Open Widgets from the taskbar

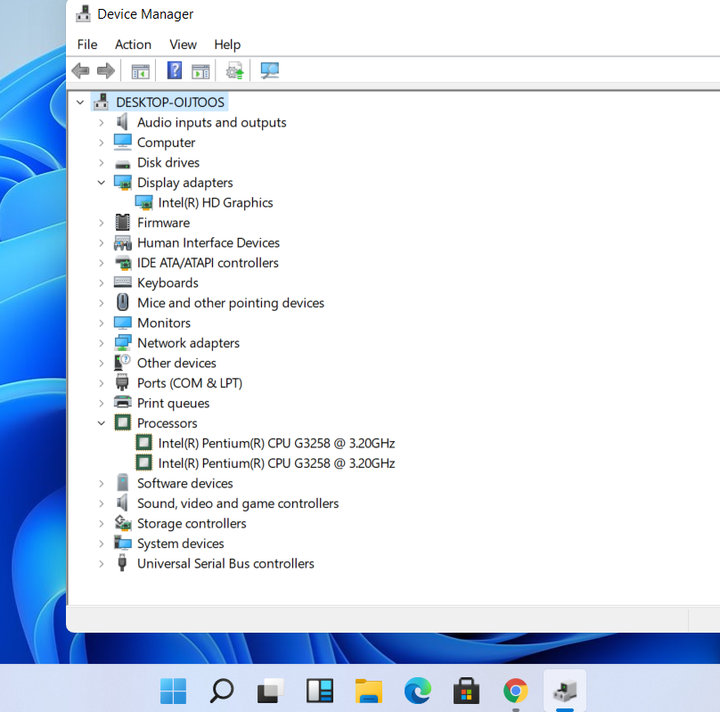pos(320,690)
